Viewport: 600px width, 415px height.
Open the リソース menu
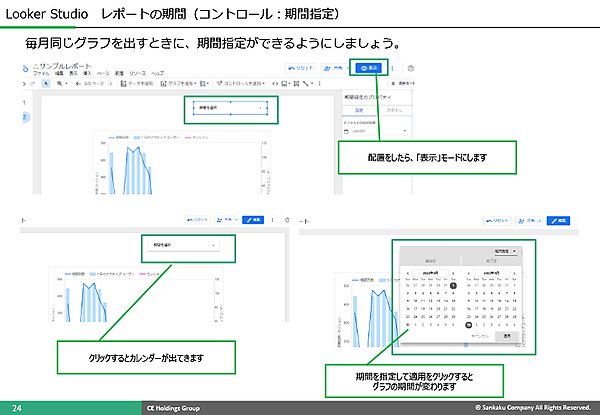pyautogui.click(x=137, y=73)
